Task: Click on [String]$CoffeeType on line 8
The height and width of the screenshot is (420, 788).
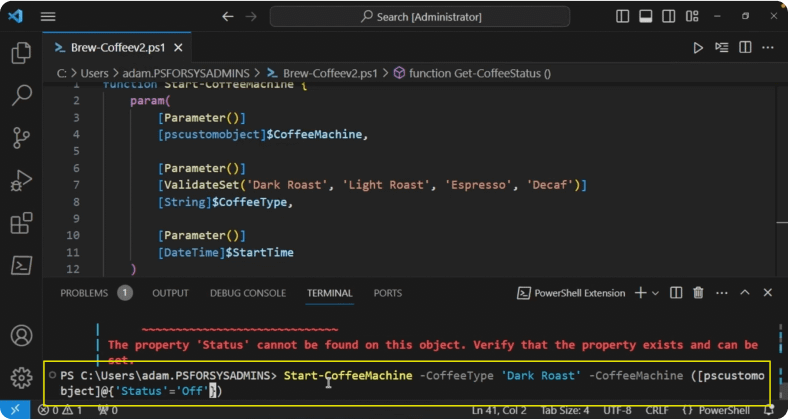Action: pyautogui.click(x=222, y=202)
